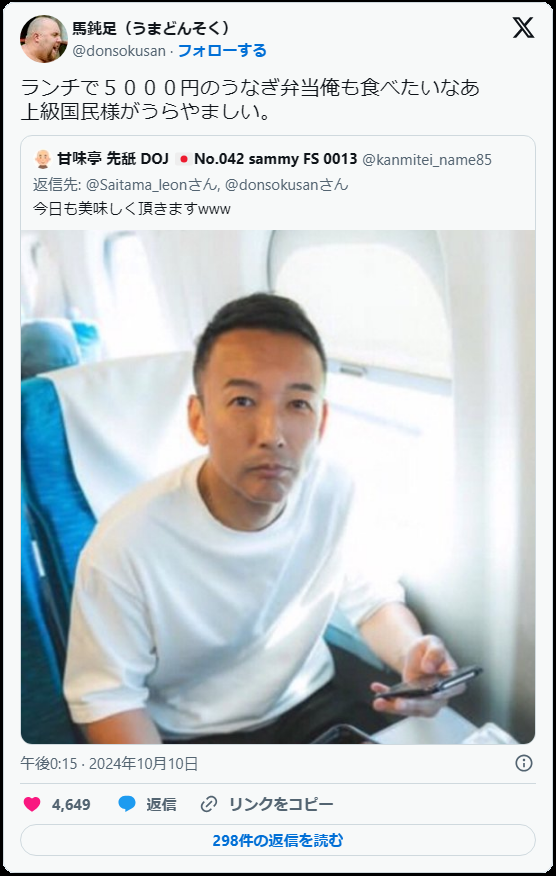Click the X logo icon
This screenshot has height=876, width=556.
pyautogui.click(x=523, y=27)
